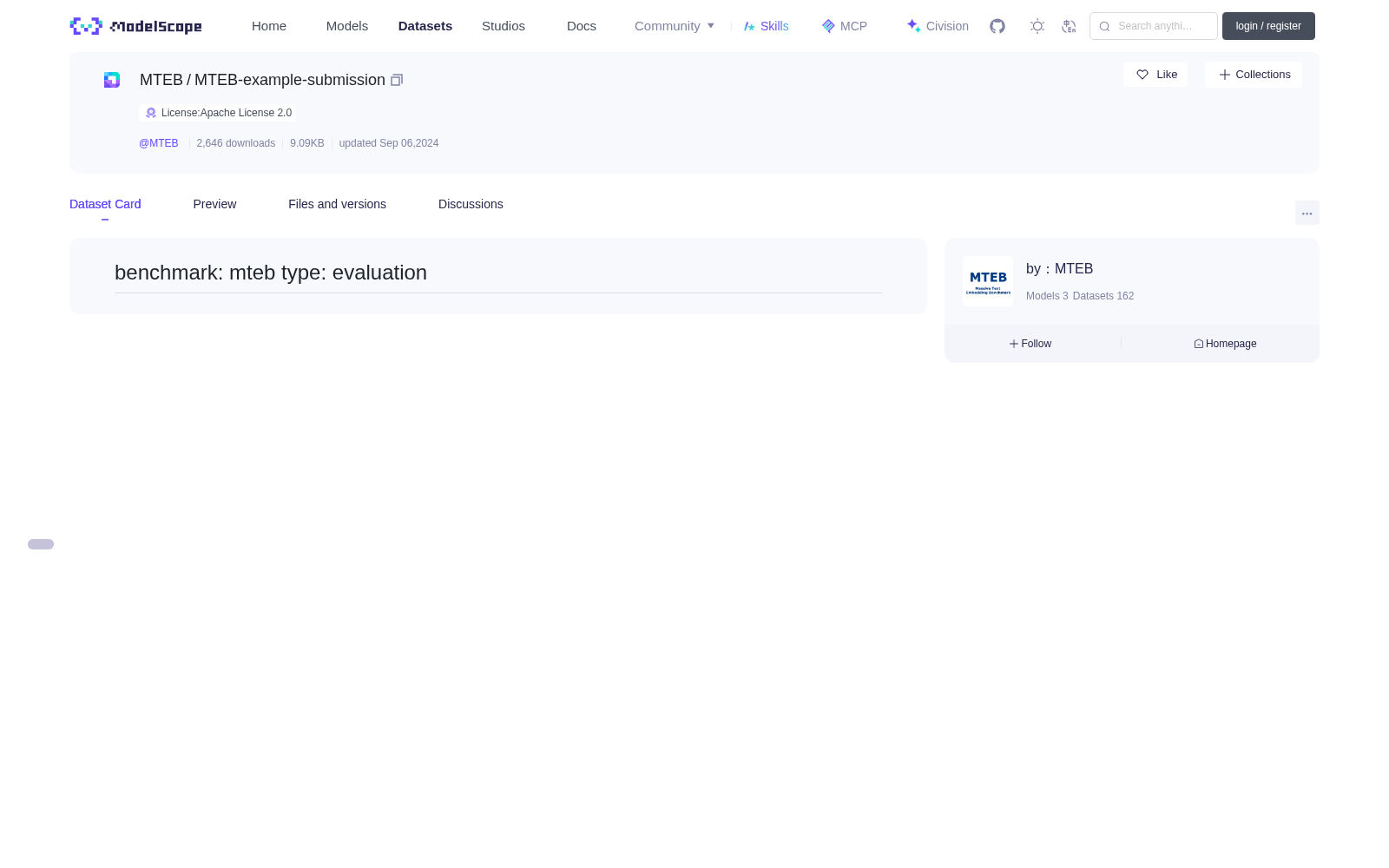Screen dimensions: 1389x868
Task: Open Civision navigation link
Action: tap(938, 26)
